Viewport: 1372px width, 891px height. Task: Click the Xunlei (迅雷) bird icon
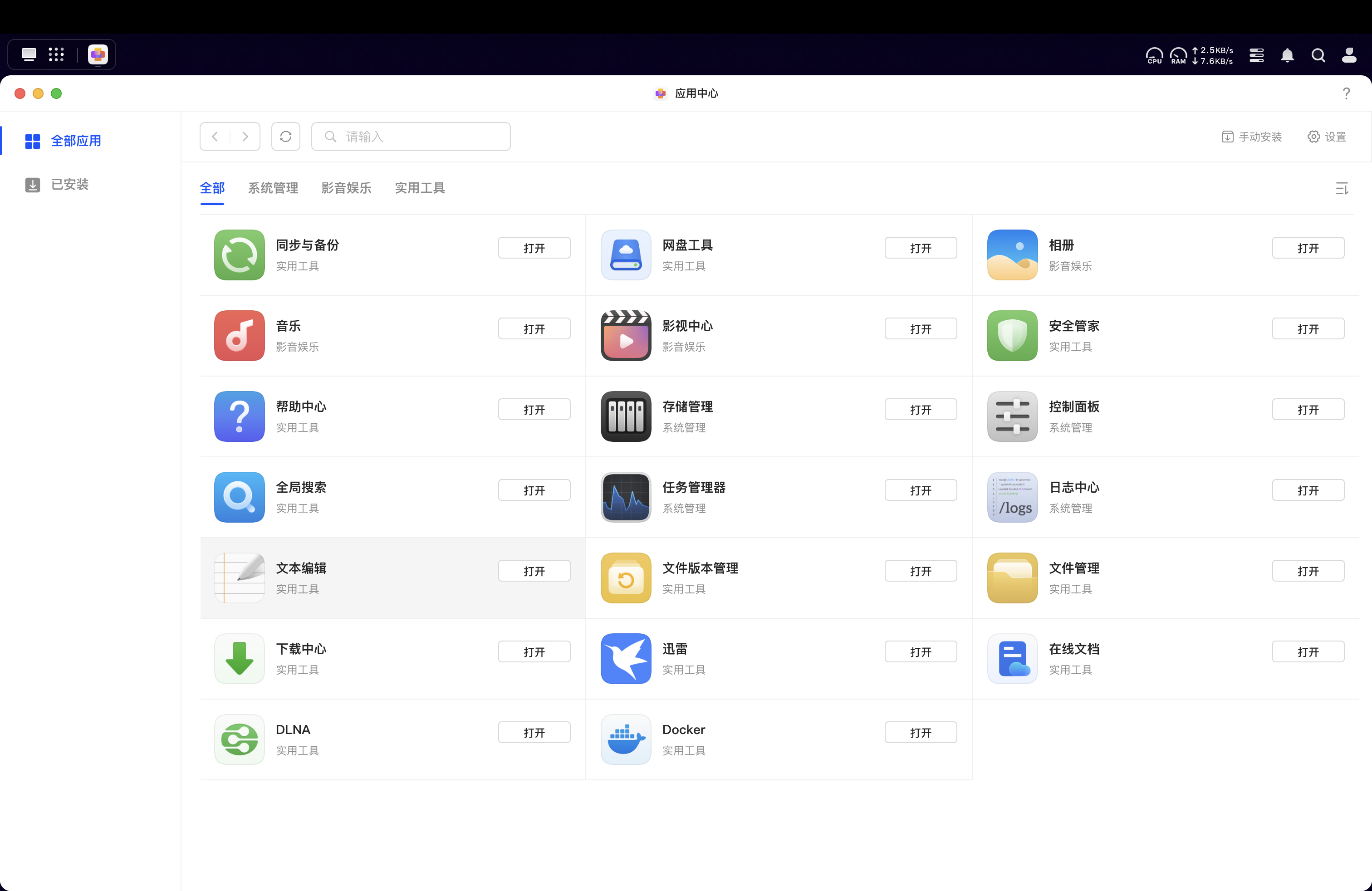pyautogui.click(x=626, y=659)
